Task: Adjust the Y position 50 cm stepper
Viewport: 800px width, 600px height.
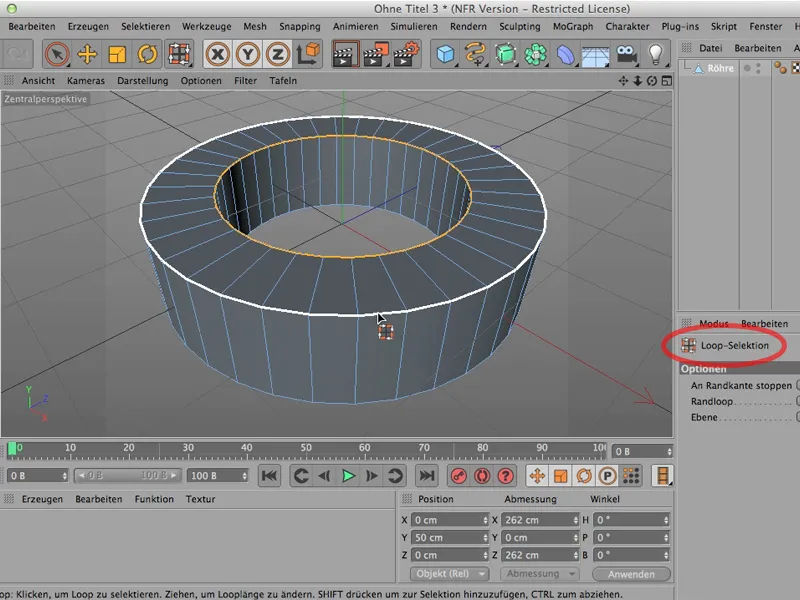Action: click(485, 538)
